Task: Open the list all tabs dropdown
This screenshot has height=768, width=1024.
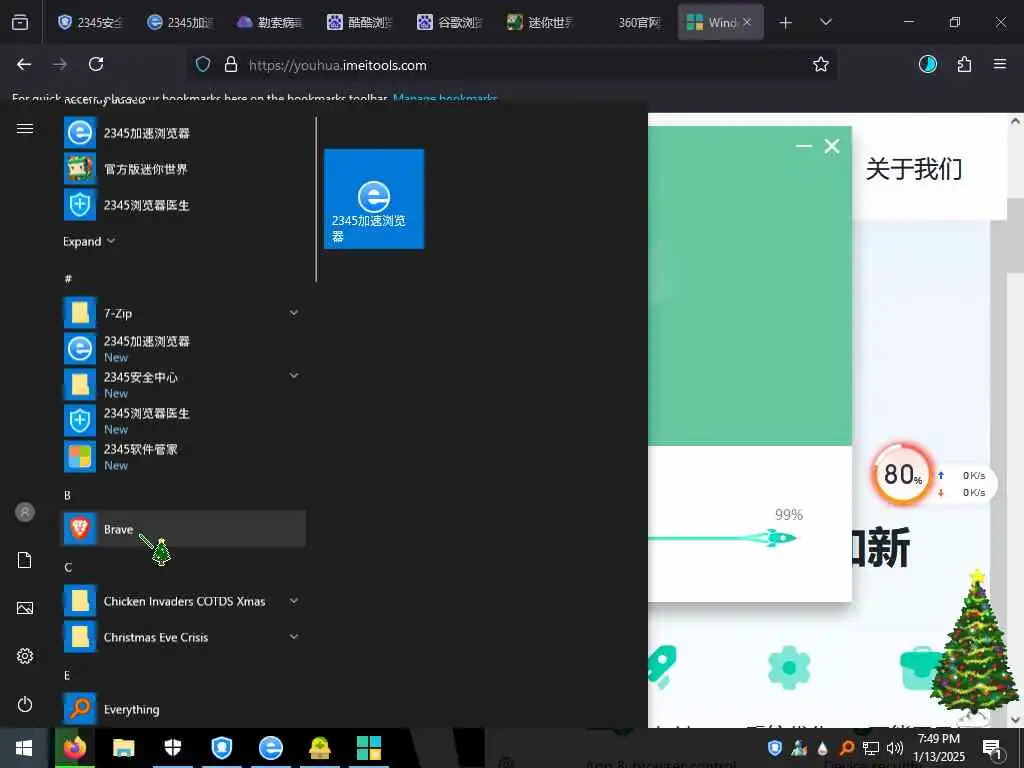Action: click(825, 22)
